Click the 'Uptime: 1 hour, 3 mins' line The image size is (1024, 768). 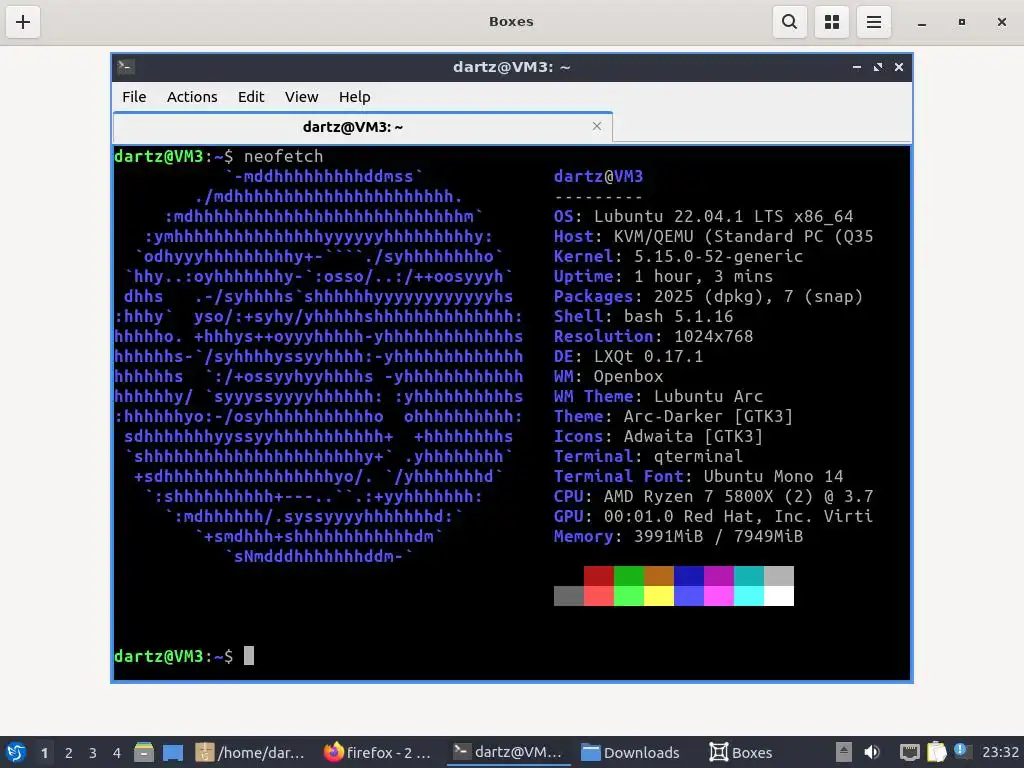pos(664,276)
